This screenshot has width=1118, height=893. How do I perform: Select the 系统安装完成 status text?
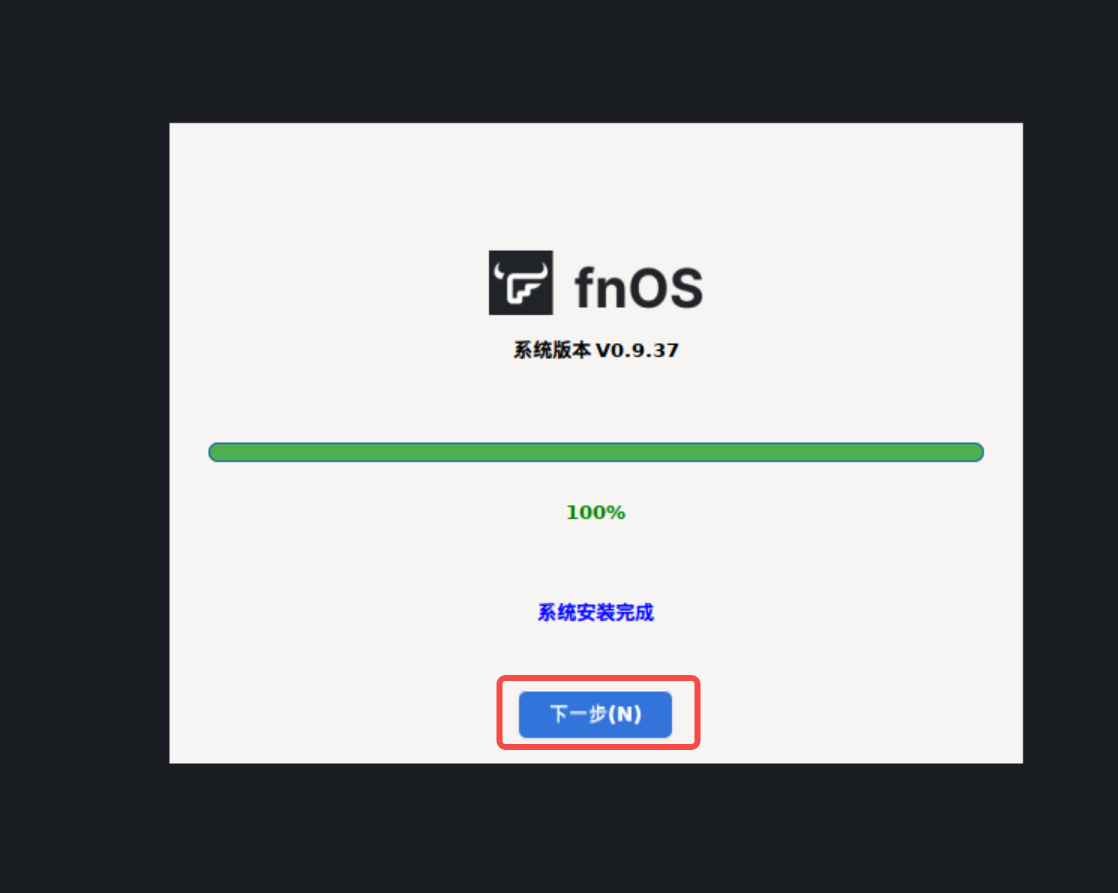pos(595,613)
